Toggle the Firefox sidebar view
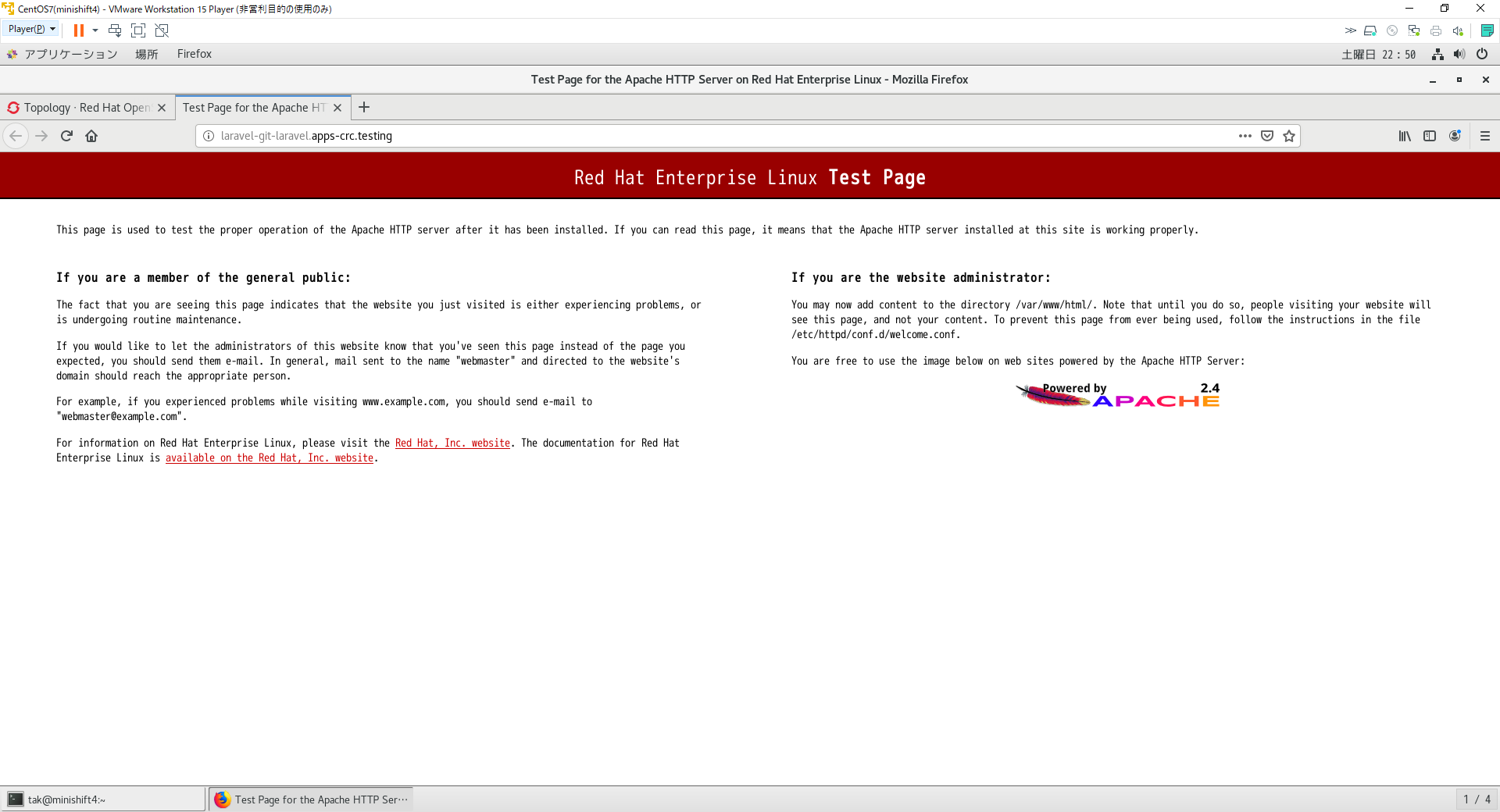 [1430, 136]
